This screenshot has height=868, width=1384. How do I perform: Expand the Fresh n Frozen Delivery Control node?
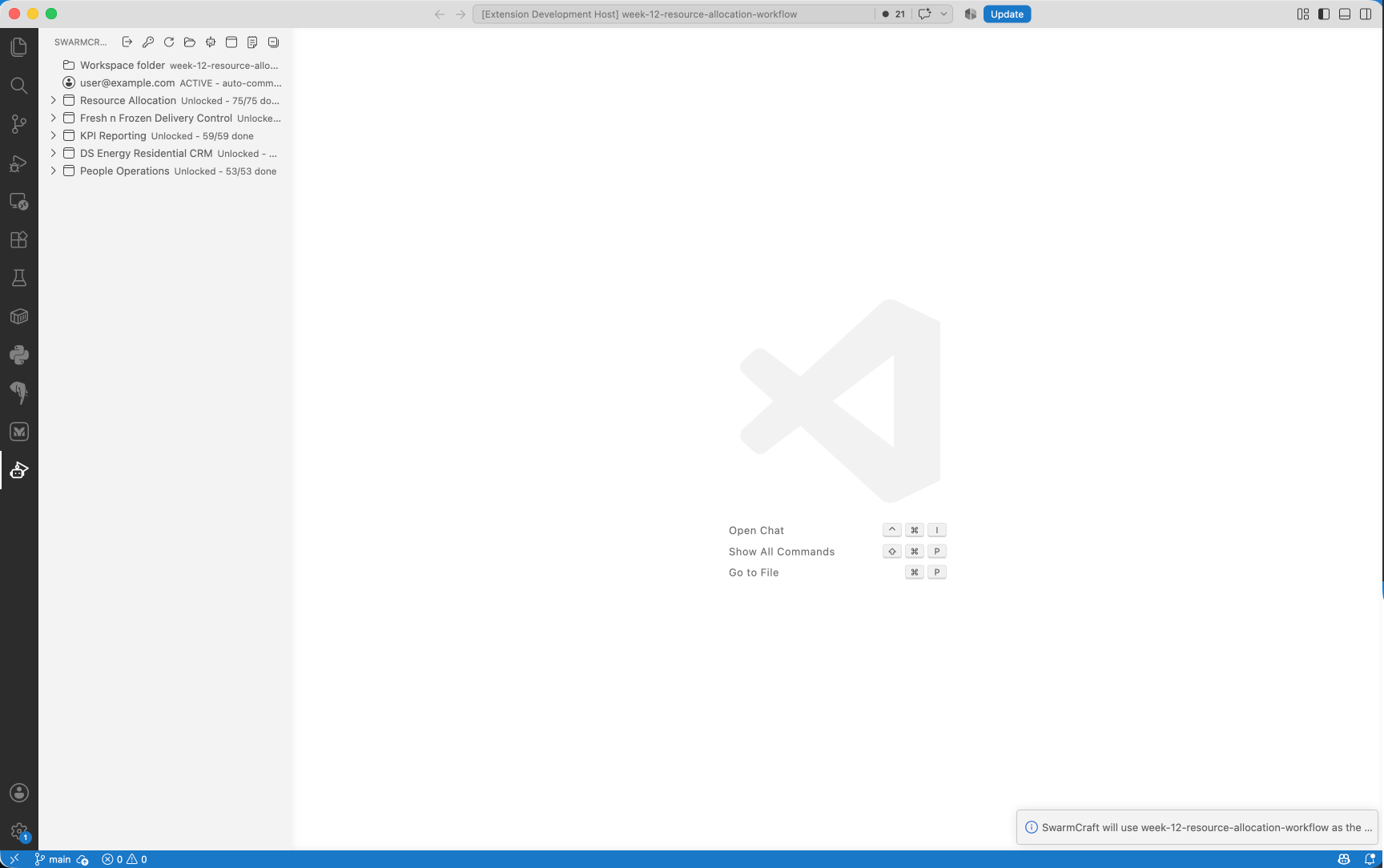pos(53,118)
